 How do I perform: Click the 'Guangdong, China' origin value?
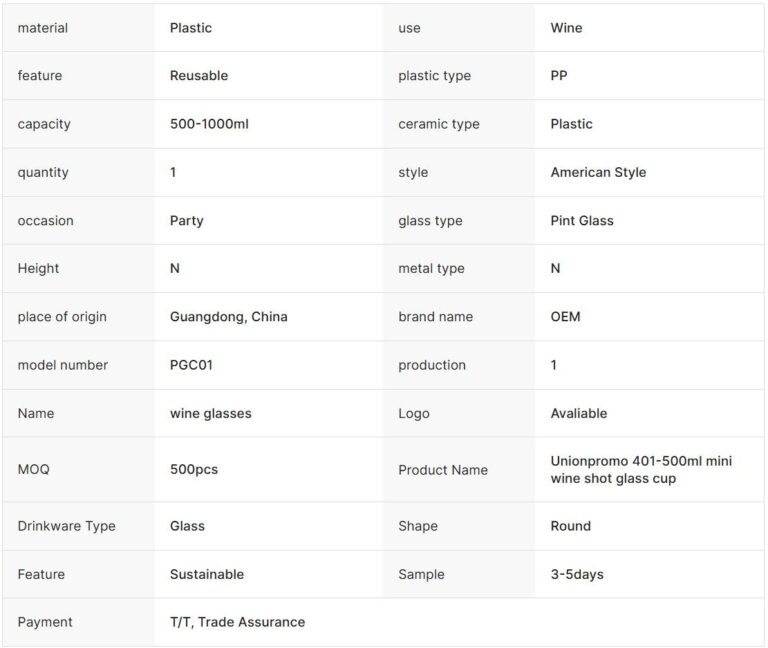pos(229,317)
